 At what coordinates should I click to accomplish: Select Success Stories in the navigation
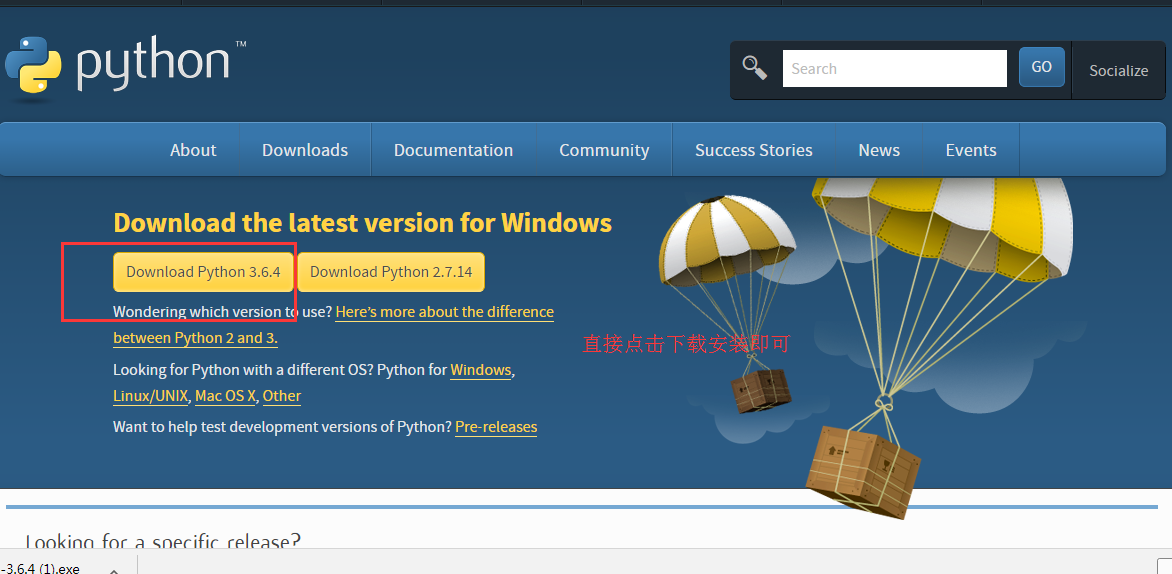coord(753,150)
